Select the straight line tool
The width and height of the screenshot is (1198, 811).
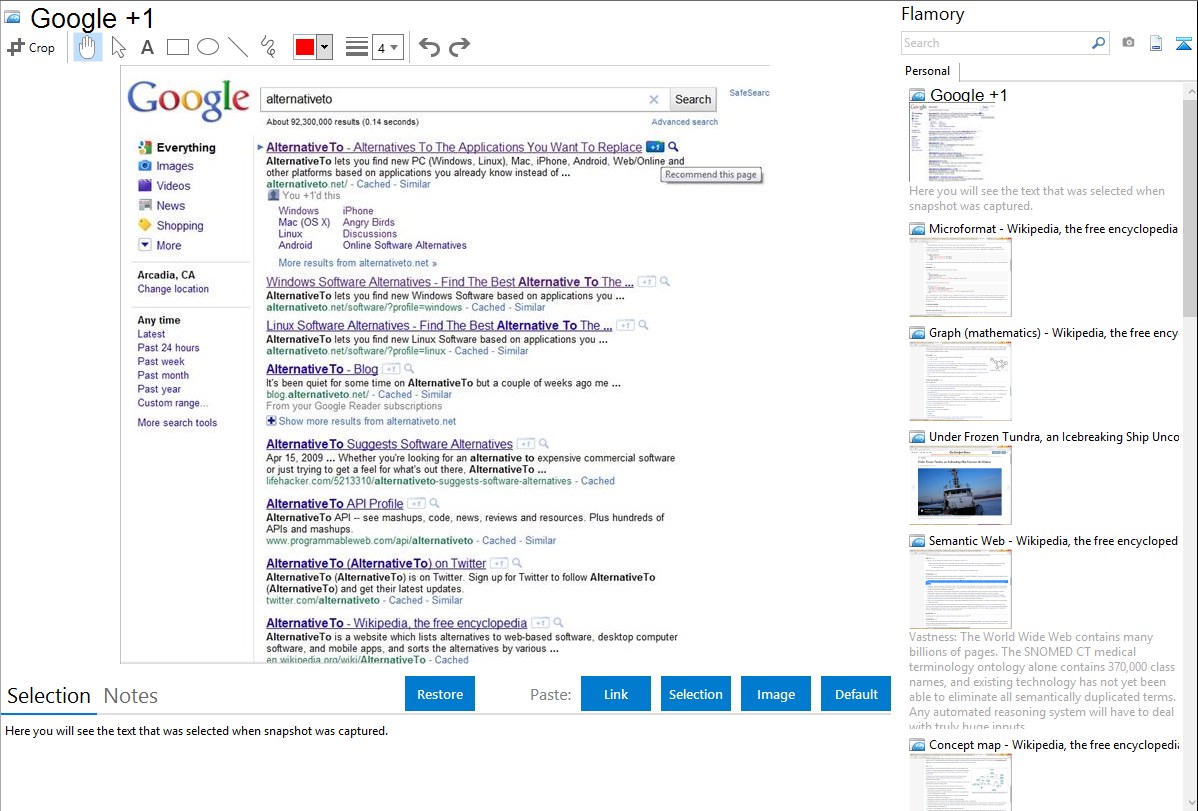tap(238, 47)
